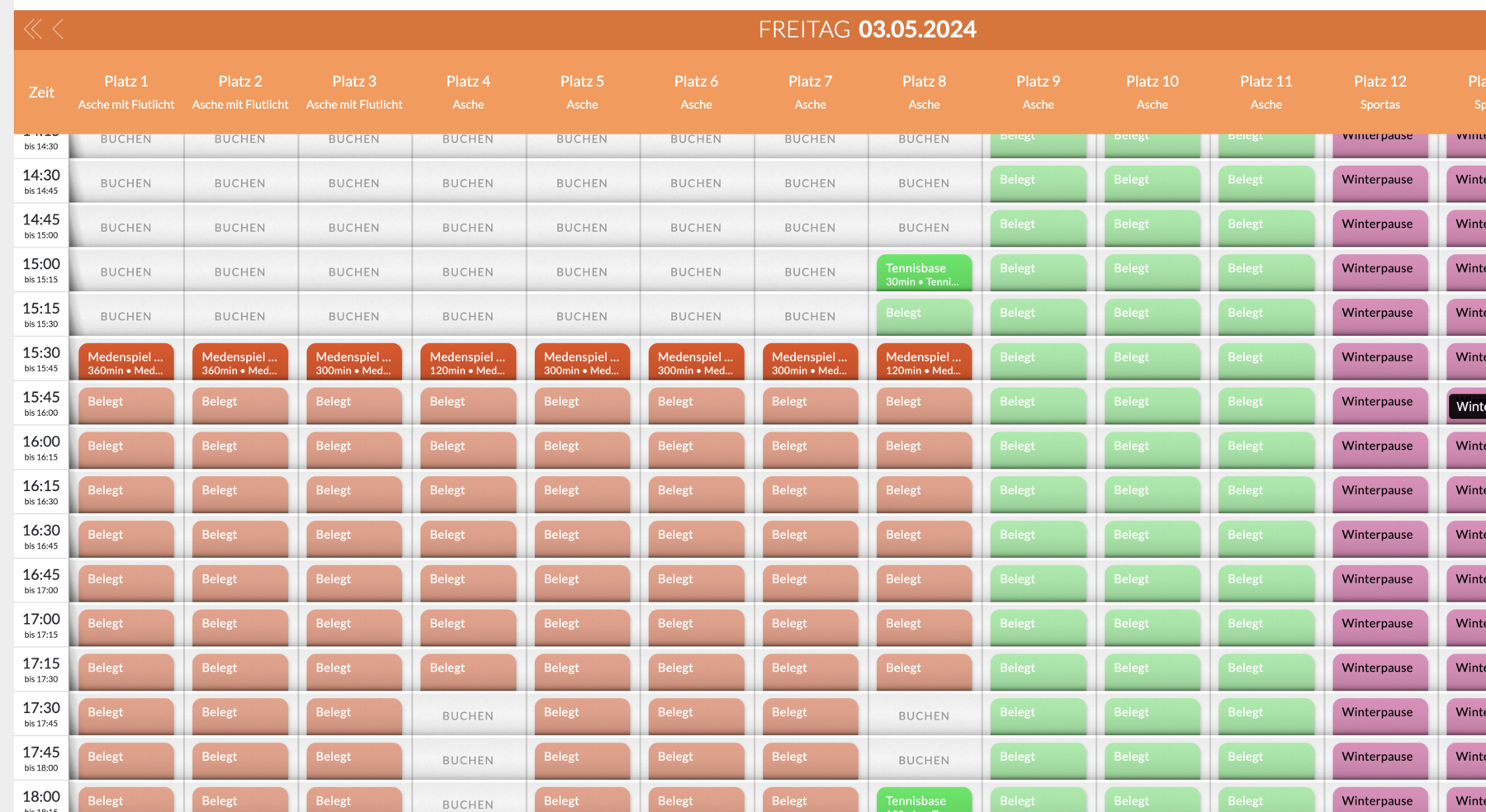1486x812 pixels.
Task: Open Tennisbase booking on Platz 8 at 15:00
Action: (924, 273)
